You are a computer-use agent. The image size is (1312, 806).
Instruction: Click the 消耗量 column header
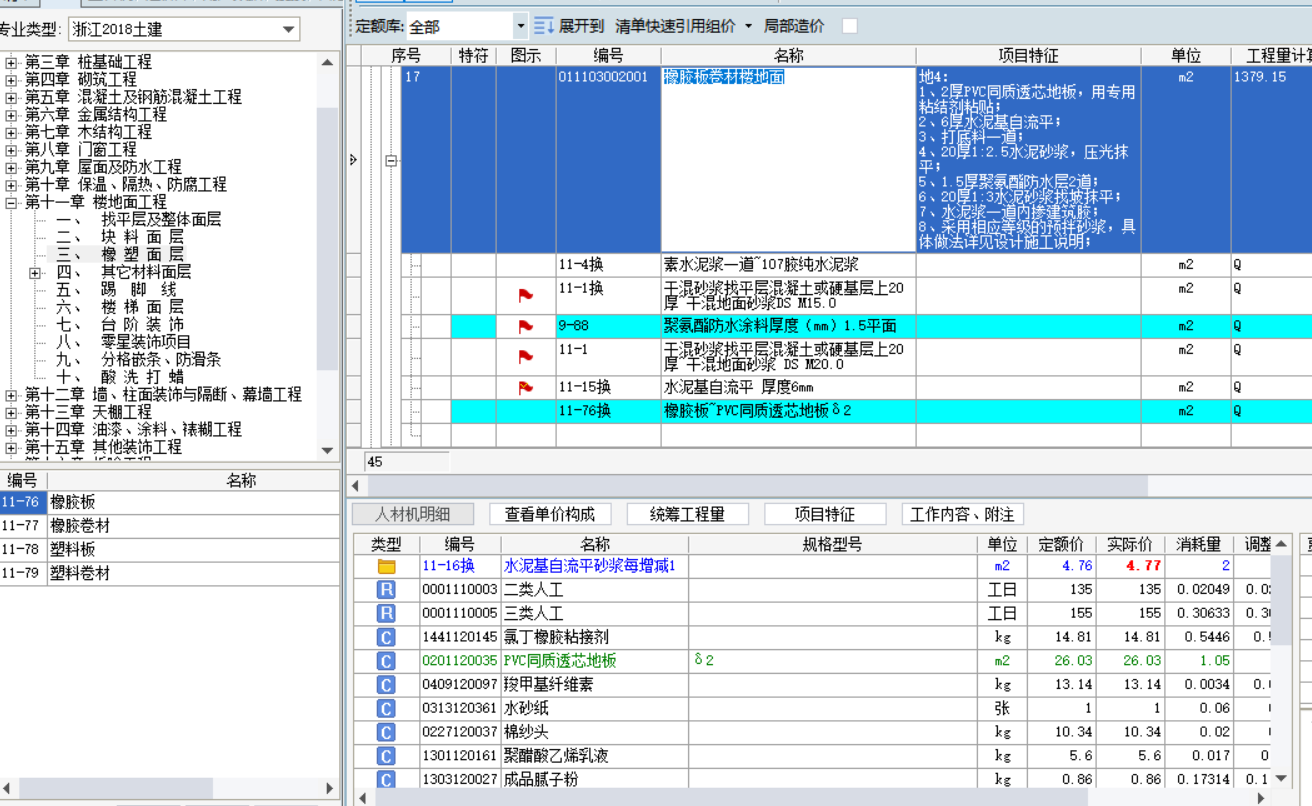pos(1198,544)
